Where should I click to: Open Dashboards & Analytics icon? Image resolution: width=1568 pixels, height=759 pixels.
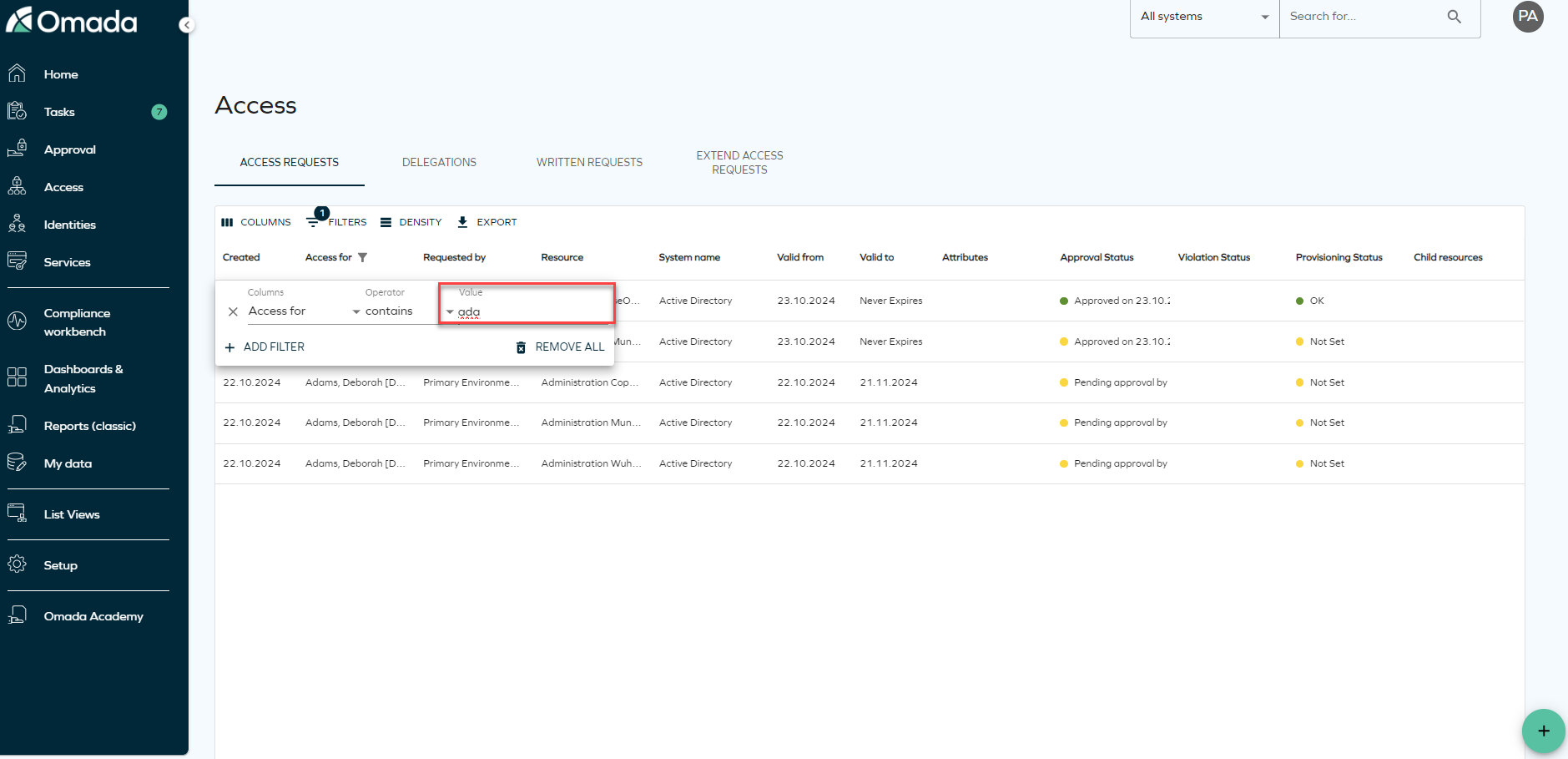pos(17,377)
